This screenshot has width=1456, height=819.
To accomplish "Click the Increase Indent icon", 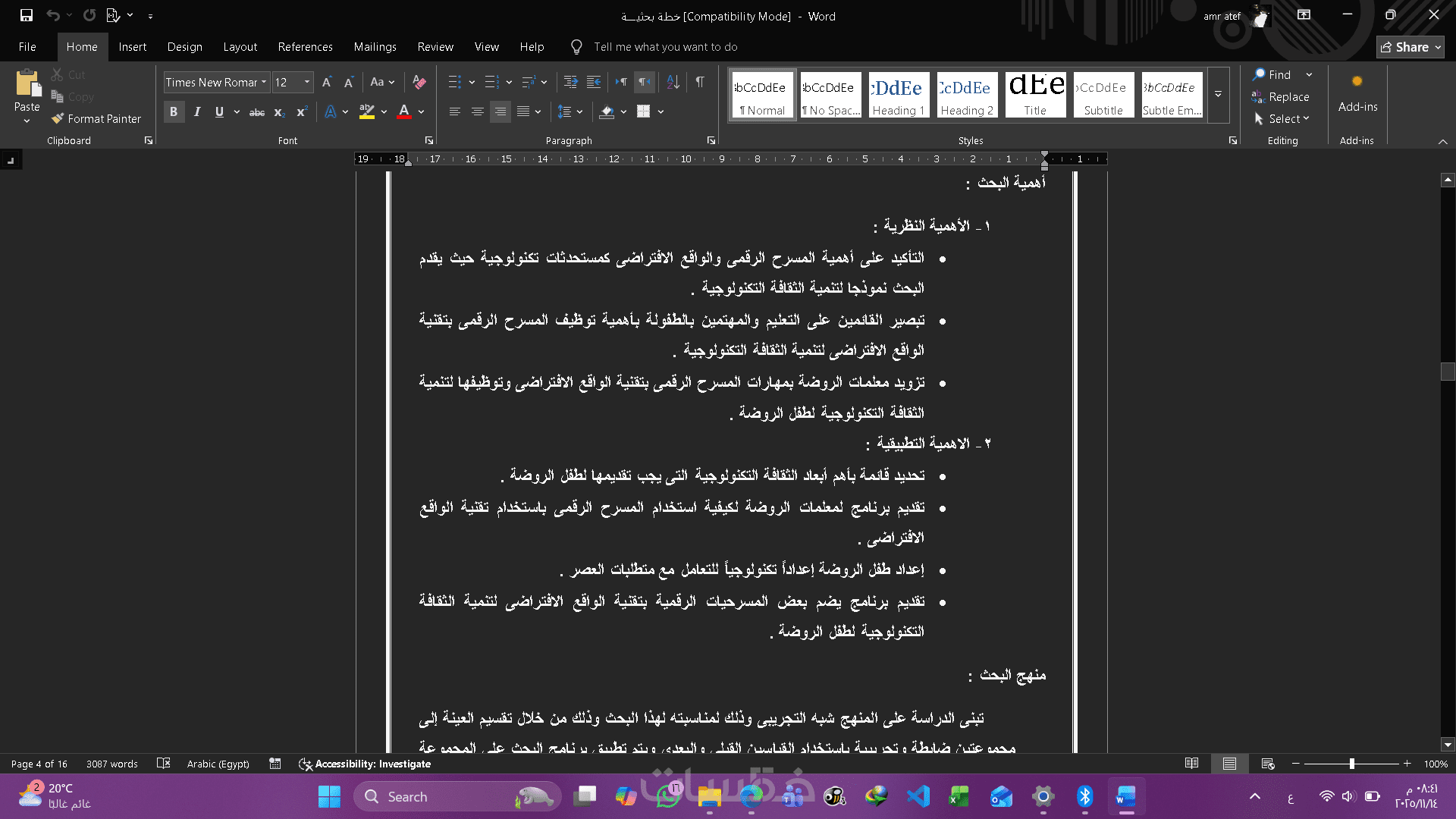I will point(594,82).
